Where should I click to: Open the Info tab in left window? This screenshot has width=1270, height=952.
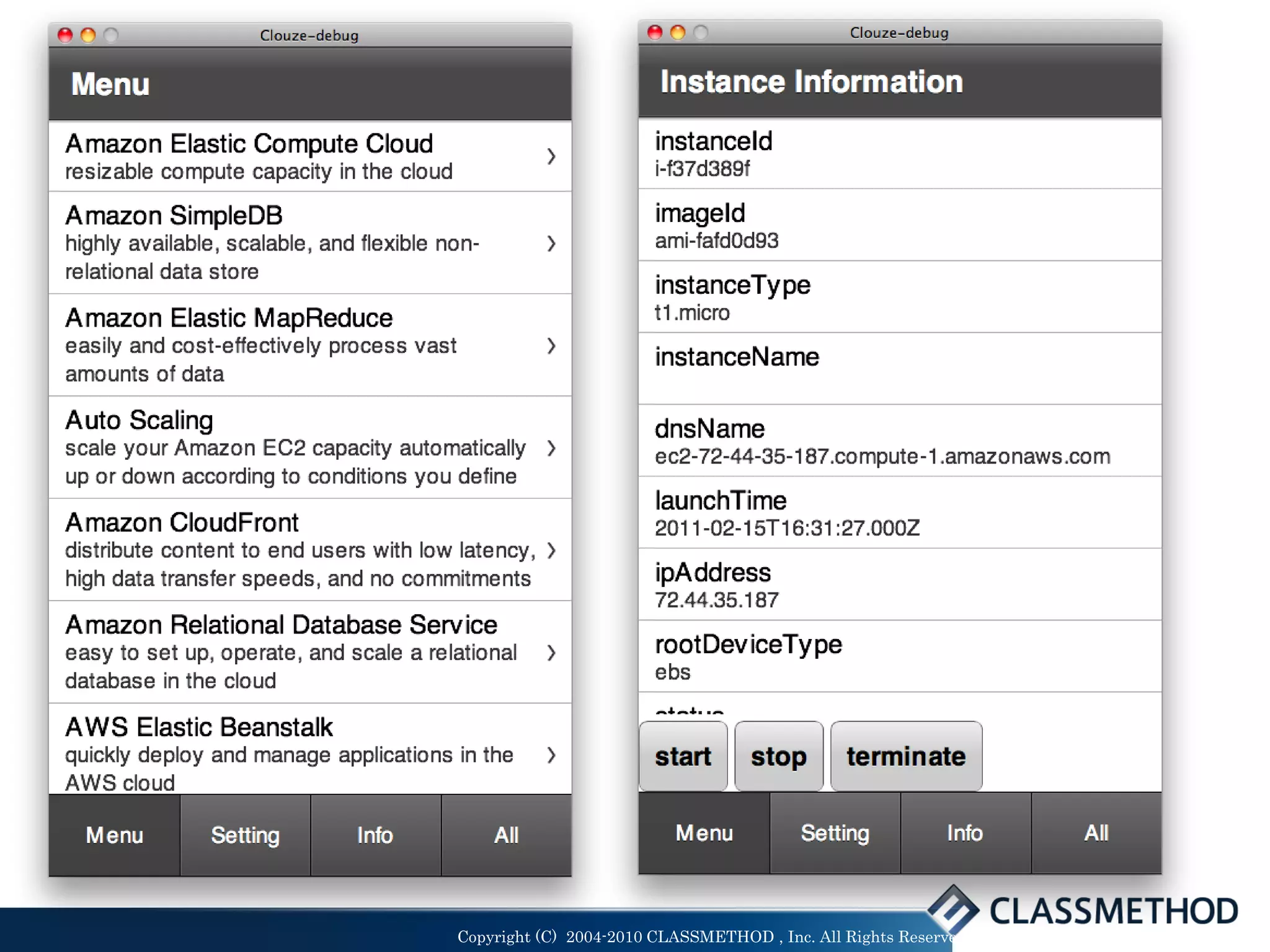click(375, 835)
